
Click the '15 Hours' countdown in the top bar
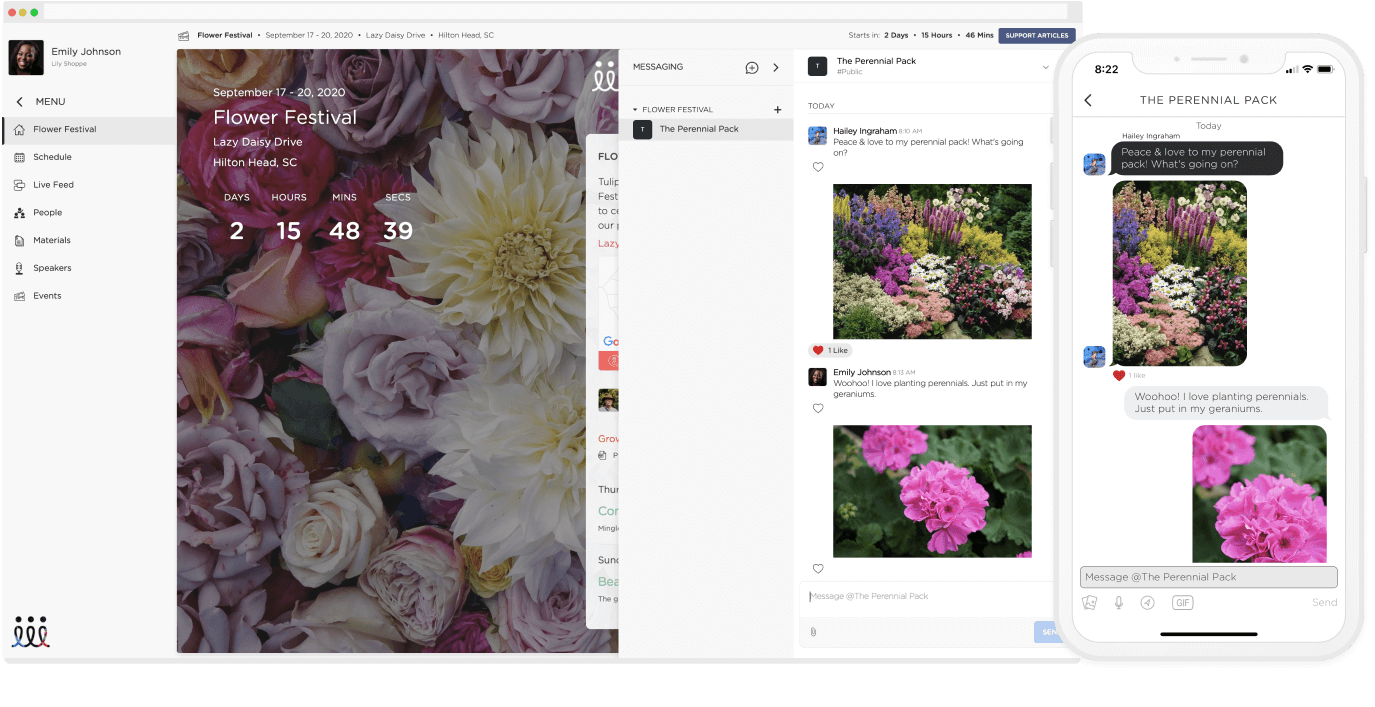click(937, 36)
